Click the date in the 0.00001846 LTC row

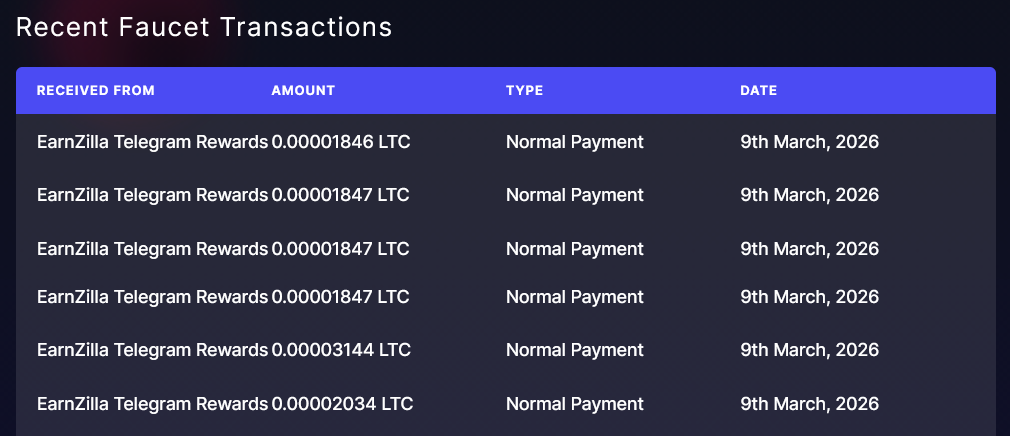point(809,142)
